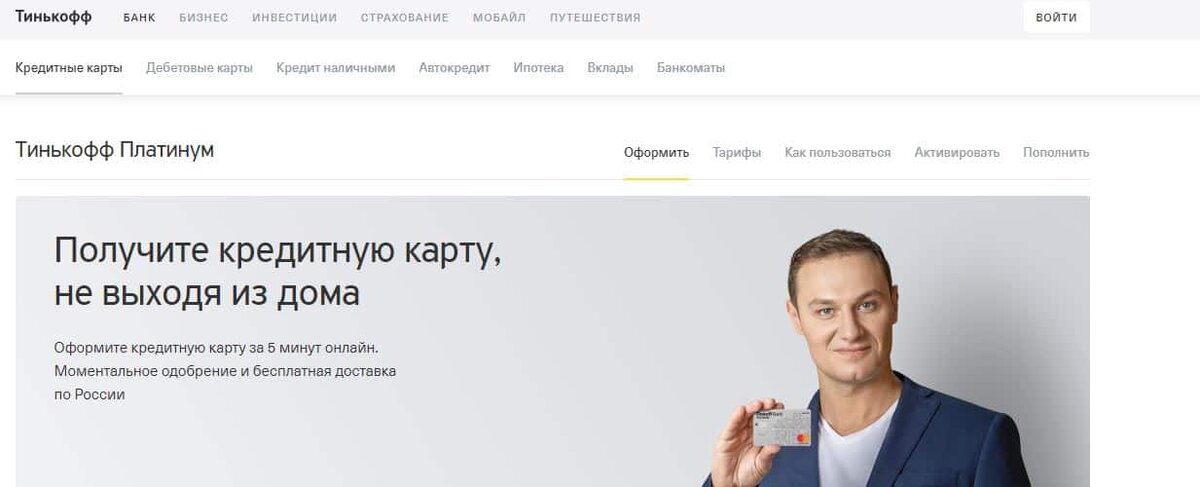Click the ВОЙТИ login button

click(x=1056, y=17)
